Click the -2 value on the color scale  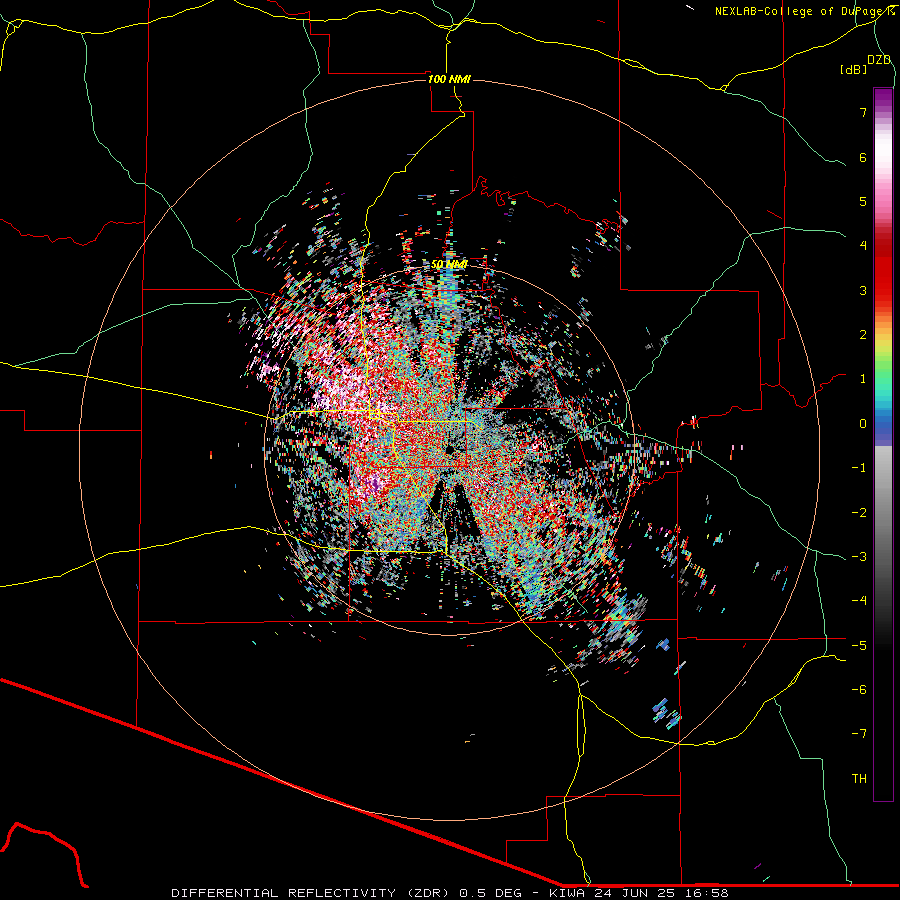[859, 513]
